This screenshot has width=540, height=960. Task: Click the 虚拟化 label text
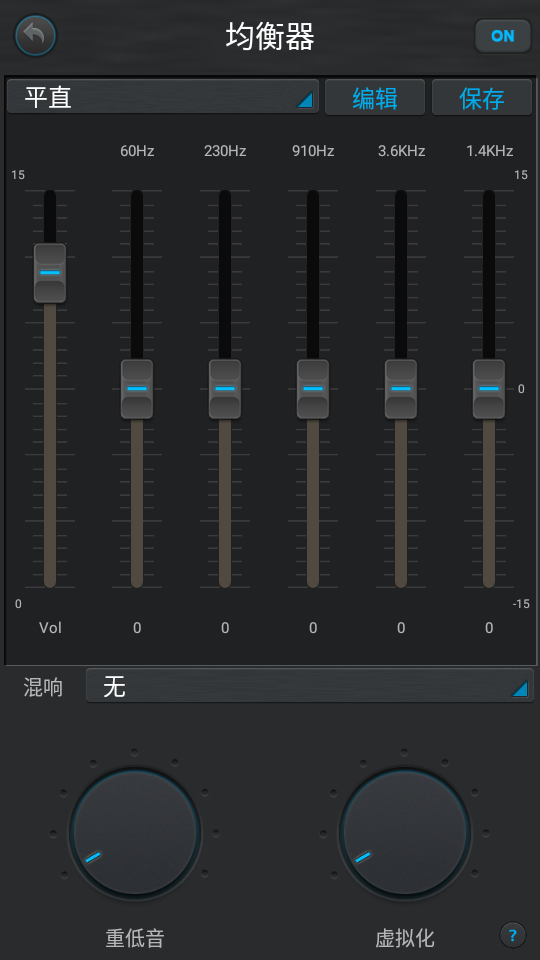click(405, 937)
